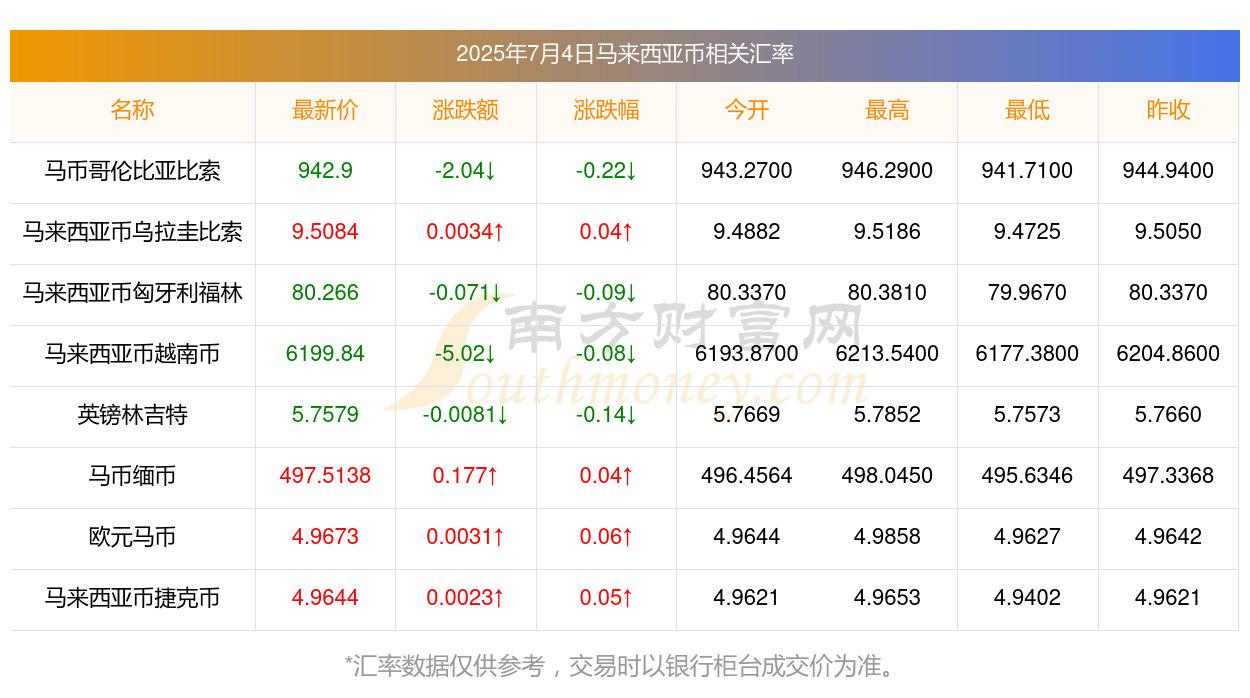This screenshot has width=1250, height=698.
Task: Click change amount 0.0031↑
Action: (x=466, y=537)
